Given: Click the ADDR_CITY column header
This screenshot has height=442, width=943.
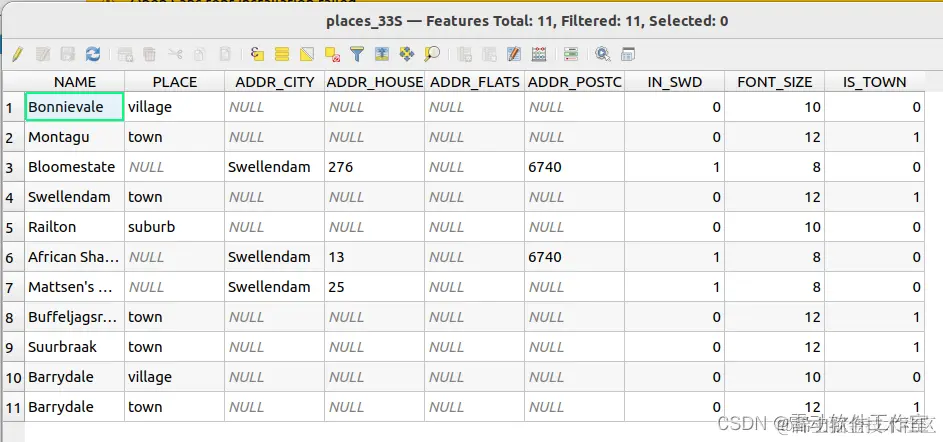Looking at the screenshot, I should (x=274, y=82).
